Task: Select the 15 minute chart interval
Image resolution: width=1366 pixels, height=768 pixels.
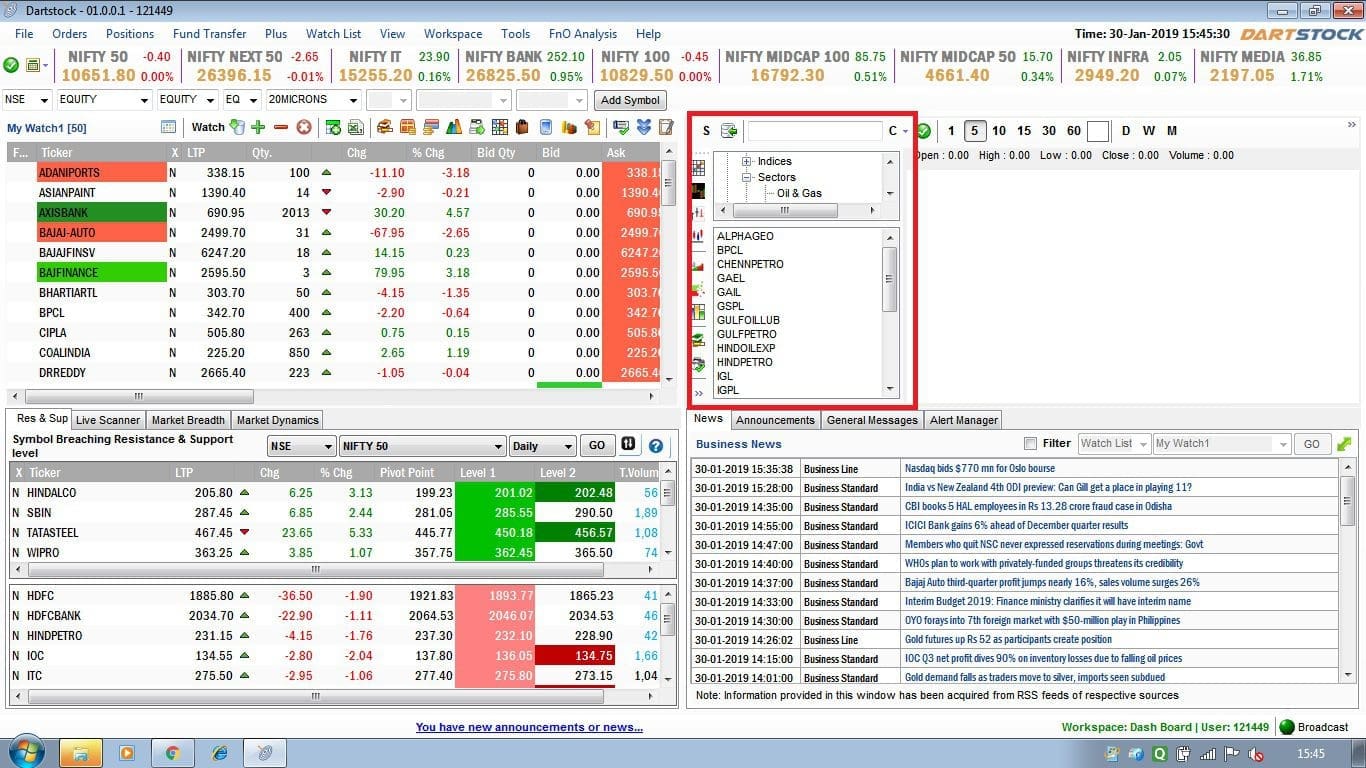Action: click(x=1024, y=131)
